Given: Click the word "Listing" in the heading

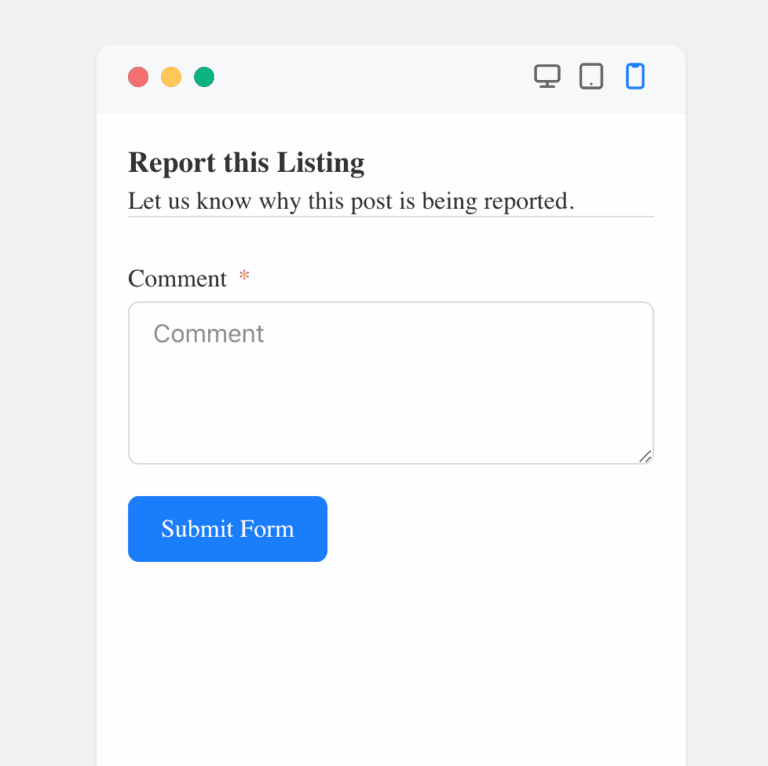Looking at the screenshot, I should pyautogui.click(x=321, y=163).
